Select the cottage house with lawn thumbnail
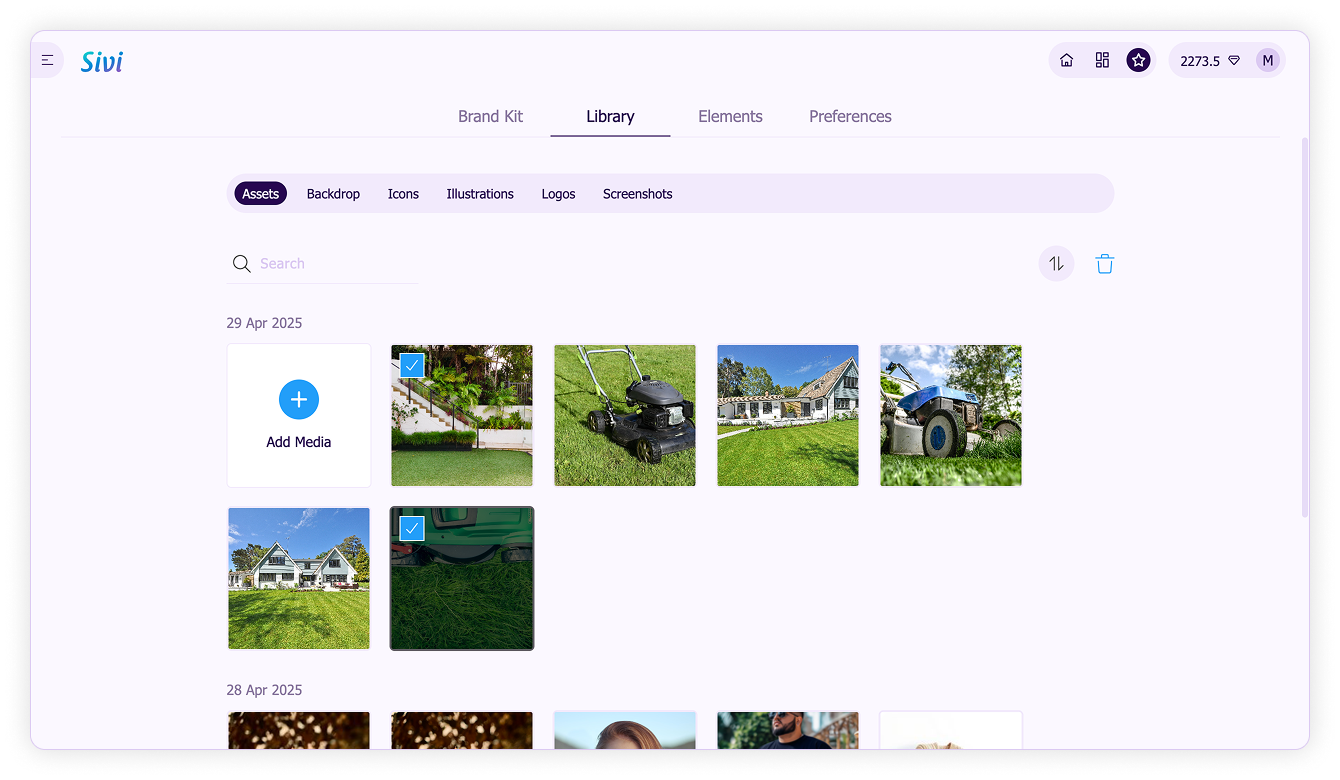This screenshot has height=780, width=1340. [788, 416]
